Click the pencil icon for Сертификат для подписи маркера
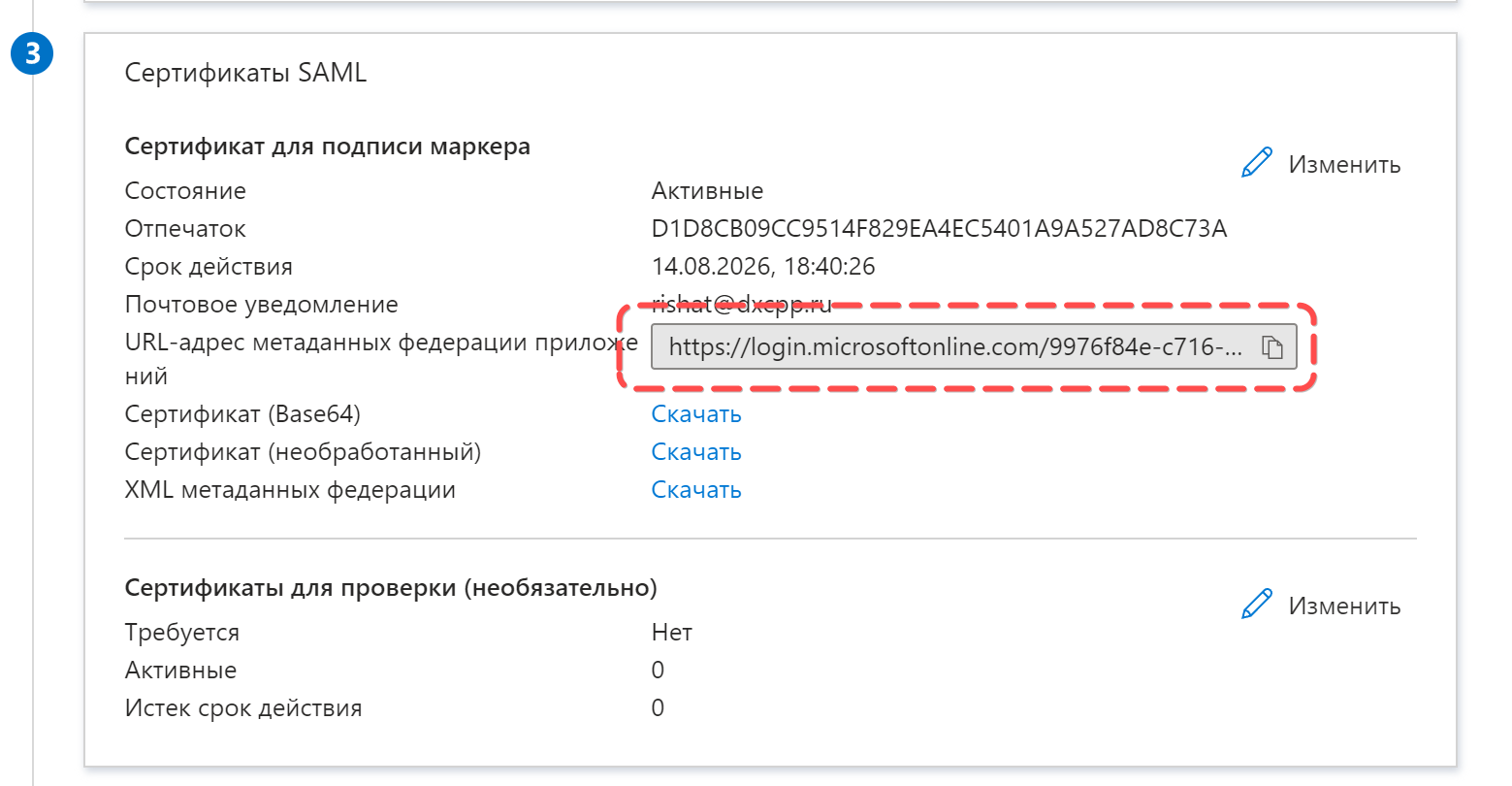This screenshot has height=786, width=1512. (x=1256, y=164)
